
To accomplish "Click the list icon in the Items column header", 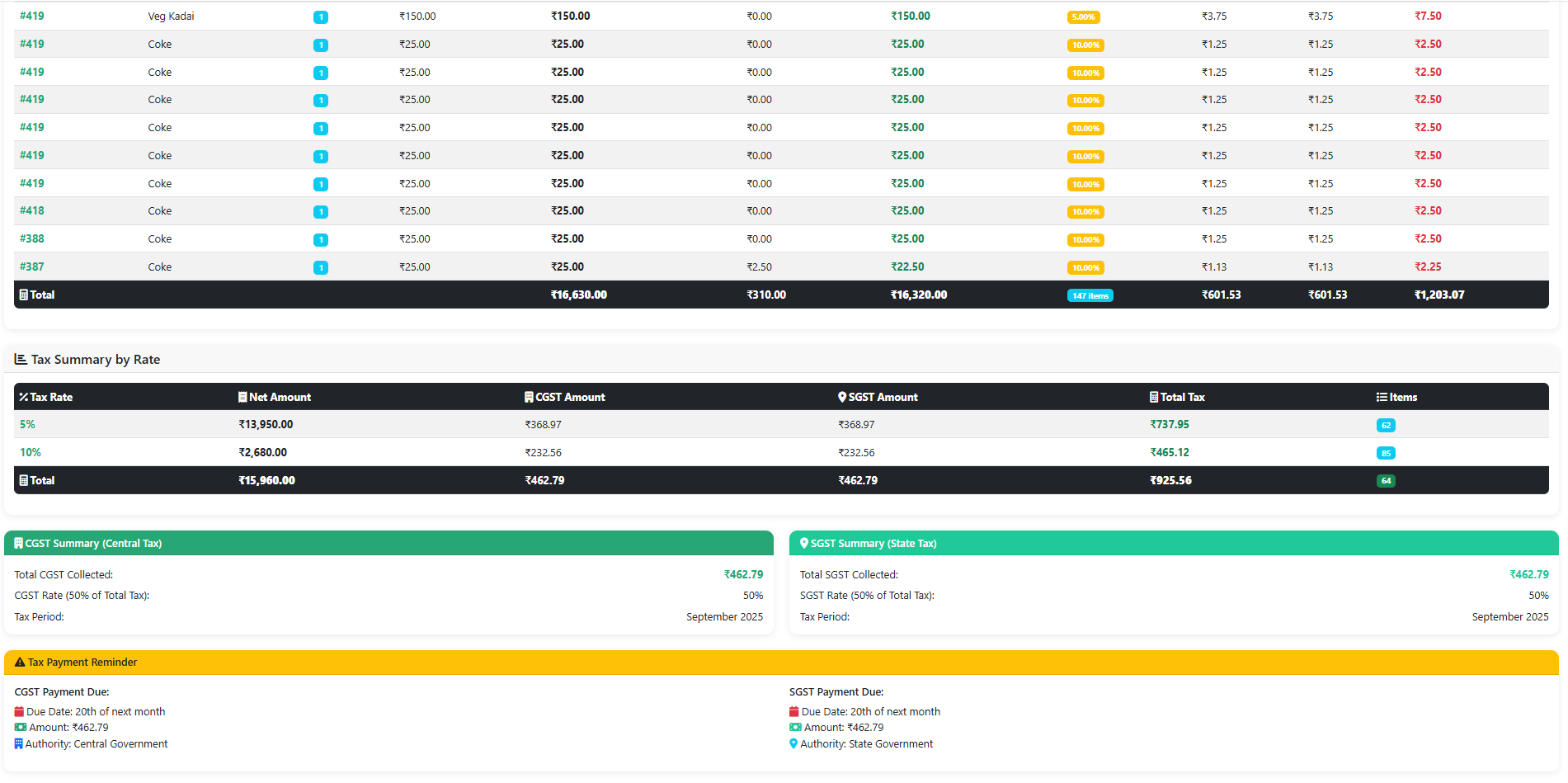I will coord(1382,397).
